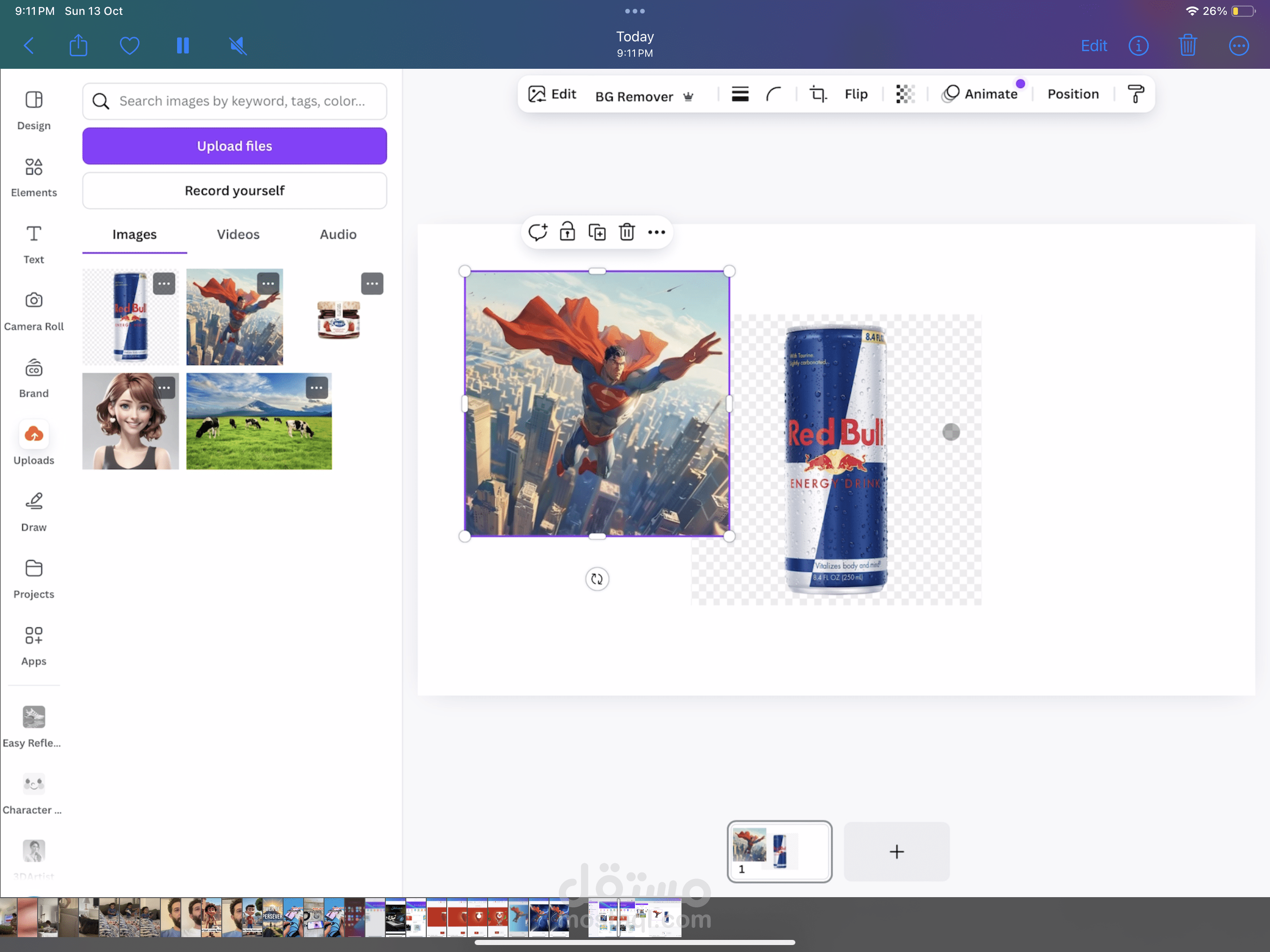
Task: Duplicate the selected image
Action: click(x=597, y=232)
